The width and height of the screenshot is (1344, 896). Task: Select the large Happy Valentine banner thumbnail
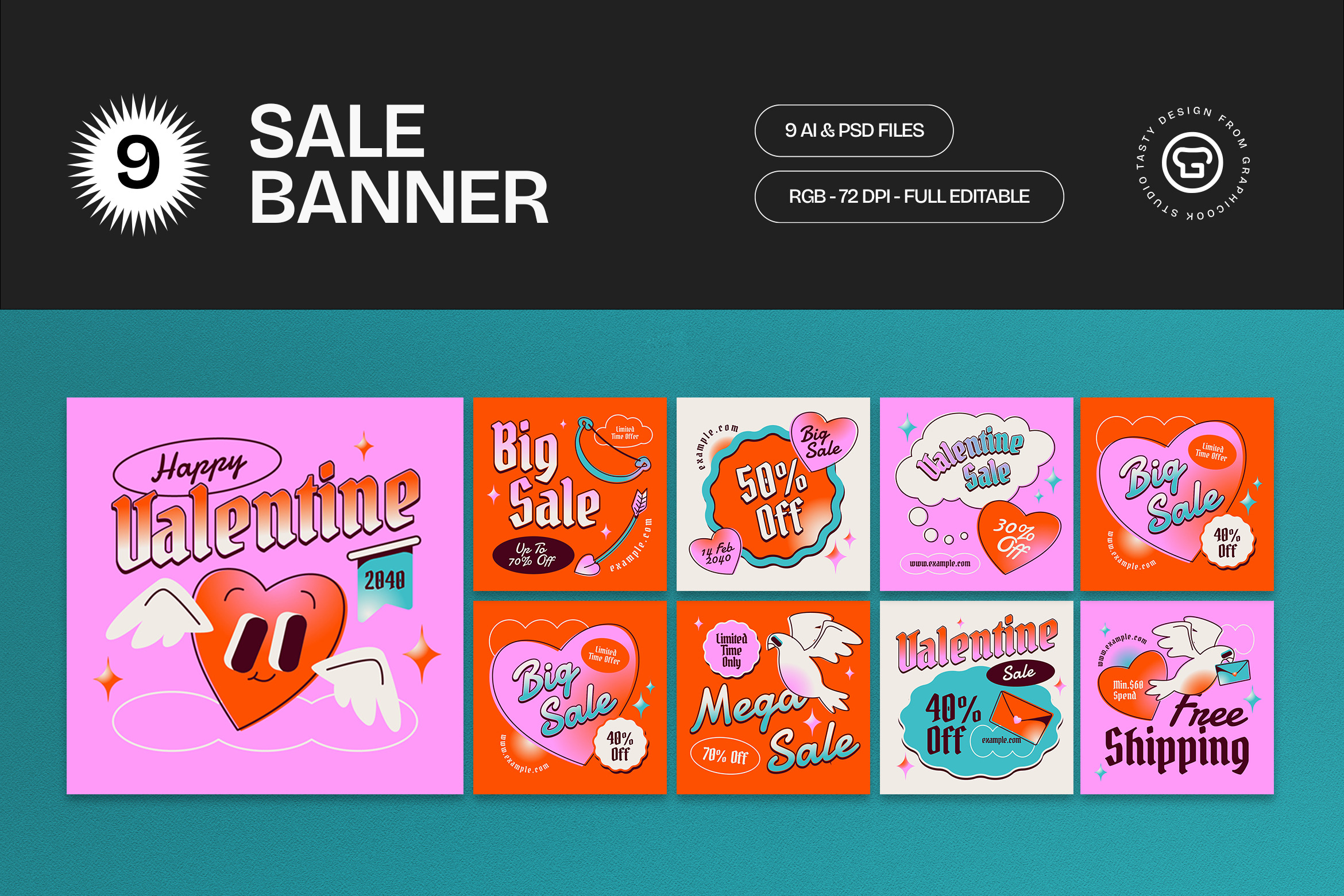(265, 596)
